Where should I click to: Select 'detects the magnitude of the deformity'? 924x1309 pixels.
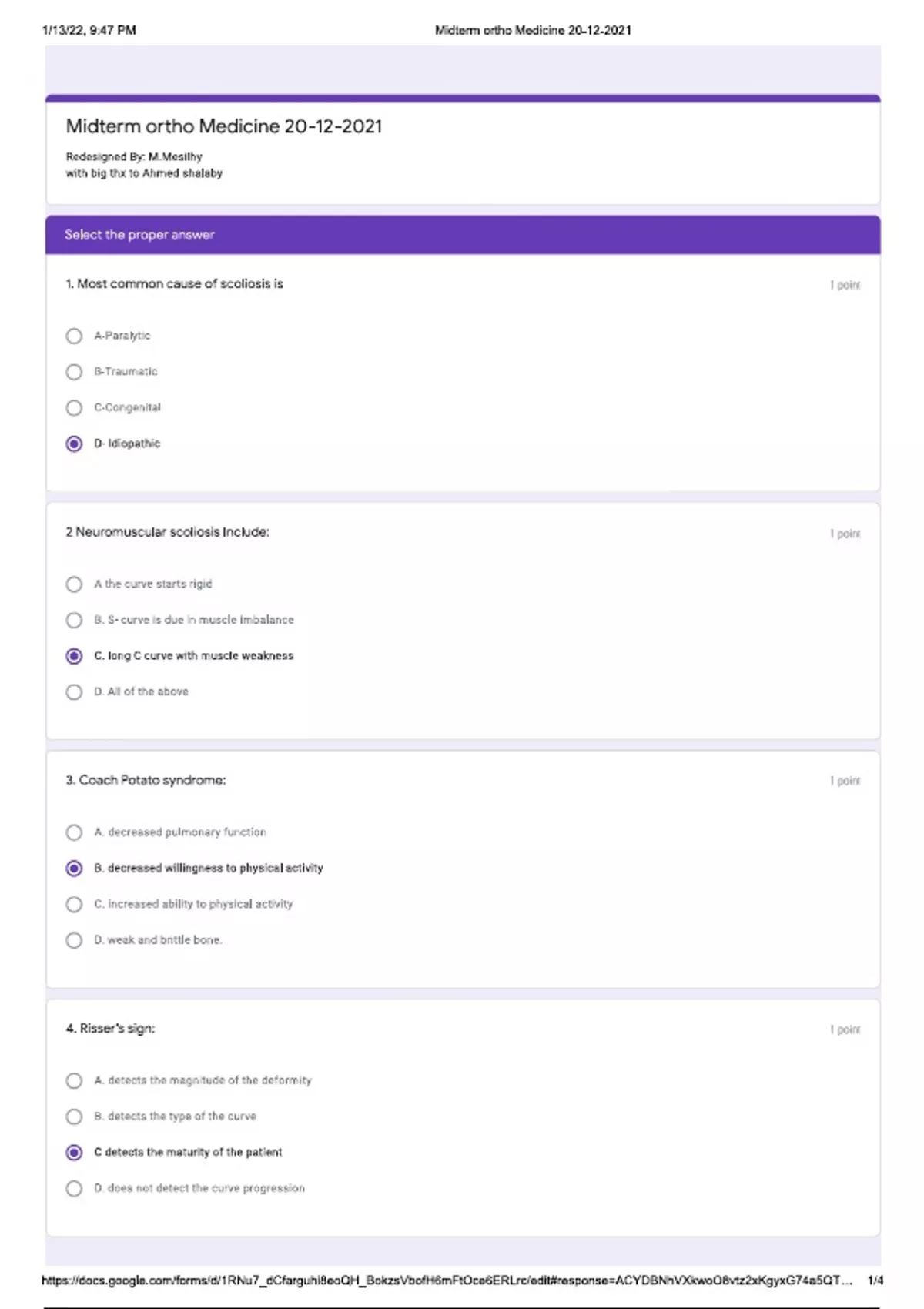click(x=74, y=1081)
